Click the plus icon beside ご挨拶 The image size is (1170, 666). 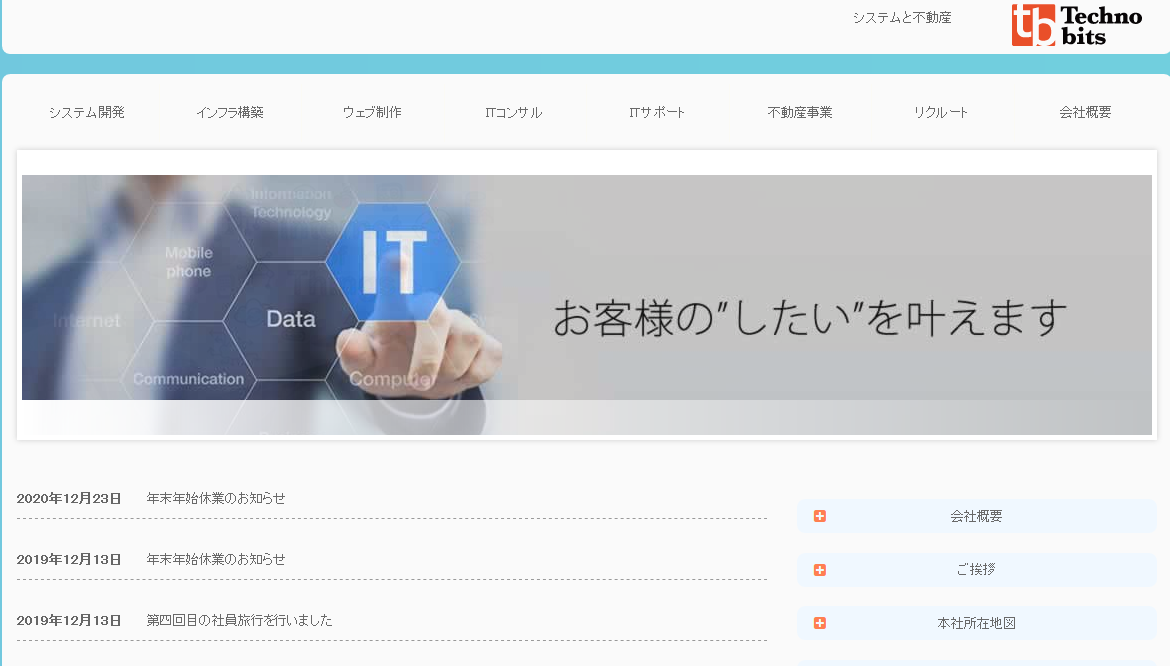pyautogui.click(x=819, y=570)
